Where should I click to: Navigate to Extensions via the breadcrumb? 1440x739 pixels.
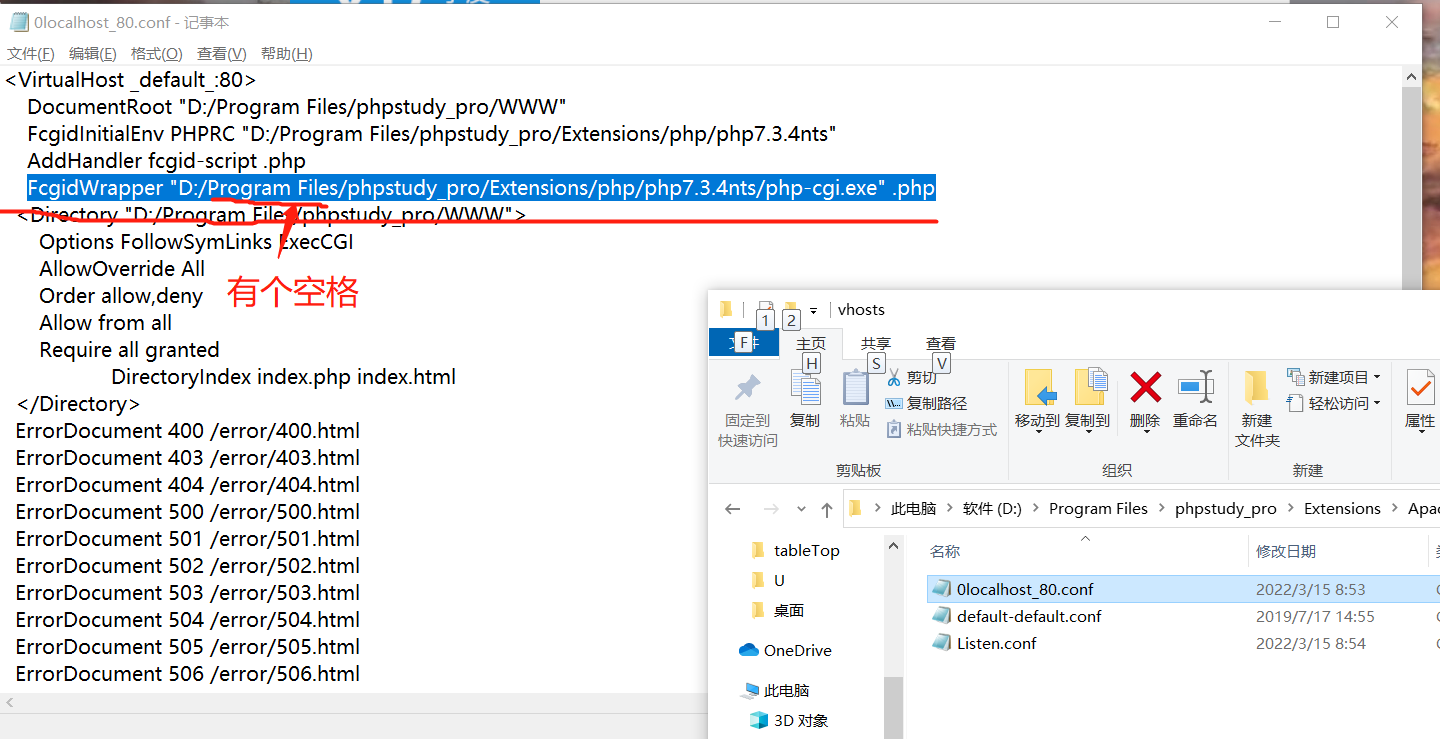1342,508
